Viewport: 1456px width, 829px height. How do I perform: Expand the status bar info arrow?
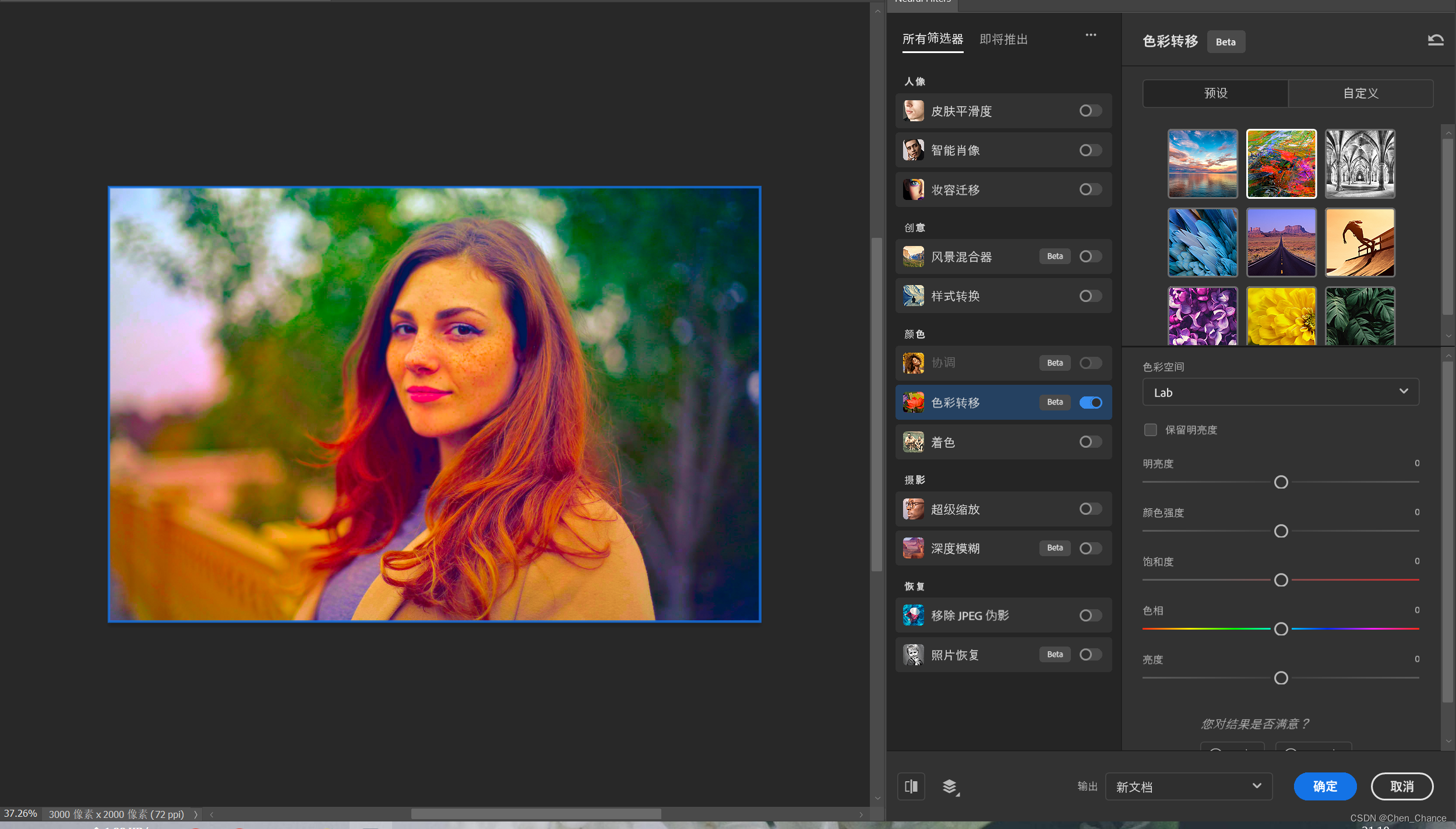196,814
